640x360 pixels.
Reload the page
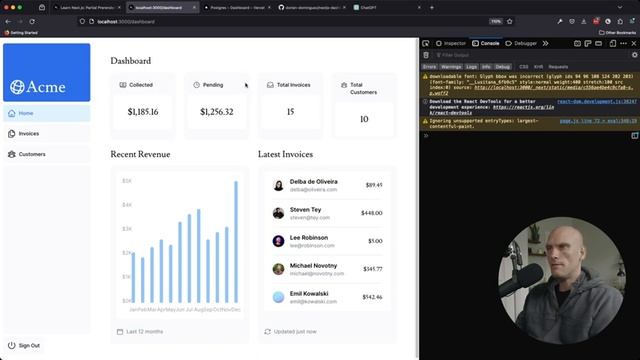[32, 22]
